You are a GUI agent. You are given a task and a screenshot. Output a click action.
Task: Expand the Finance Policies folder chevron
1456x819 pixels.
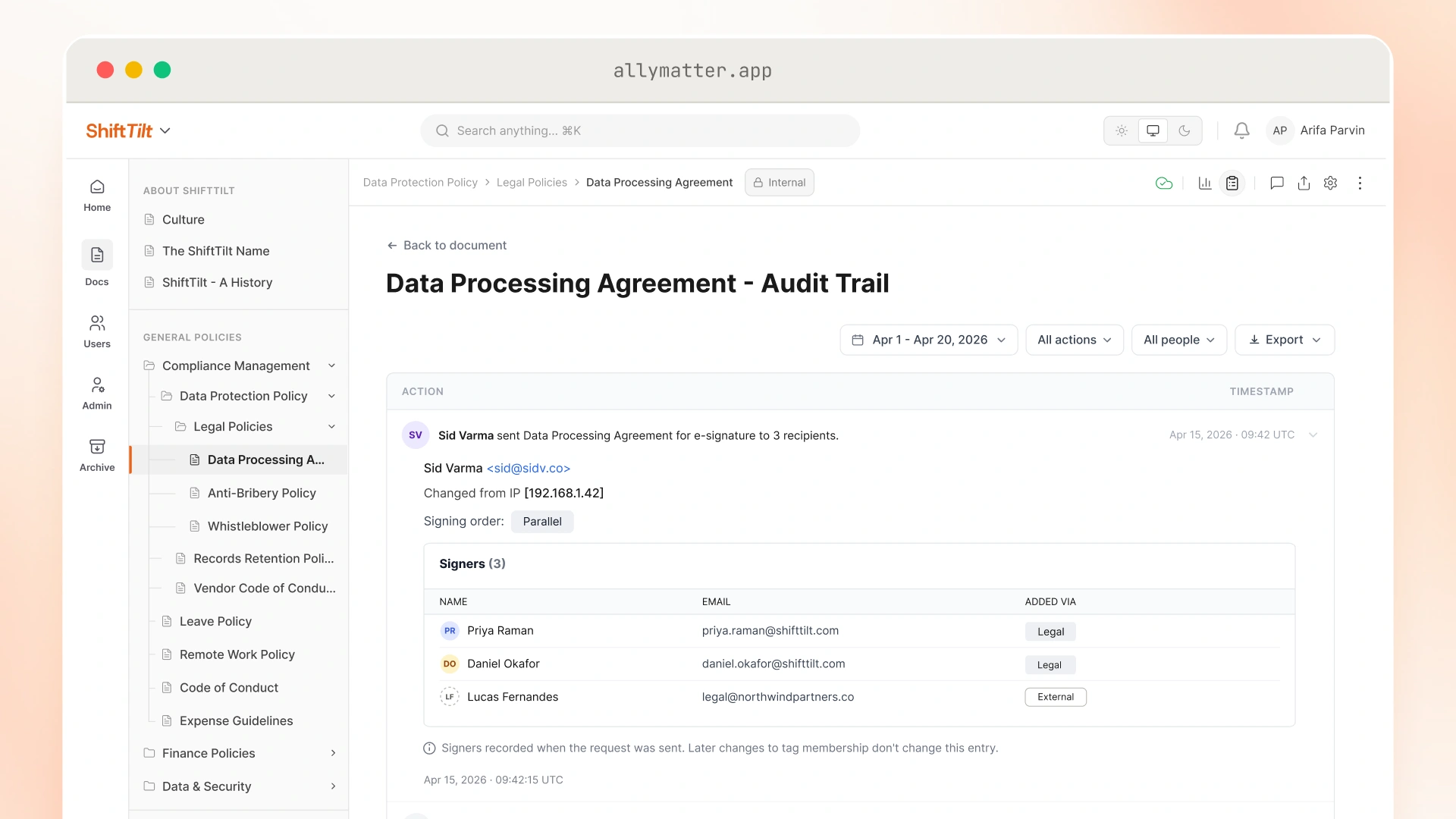pos(333,753)
